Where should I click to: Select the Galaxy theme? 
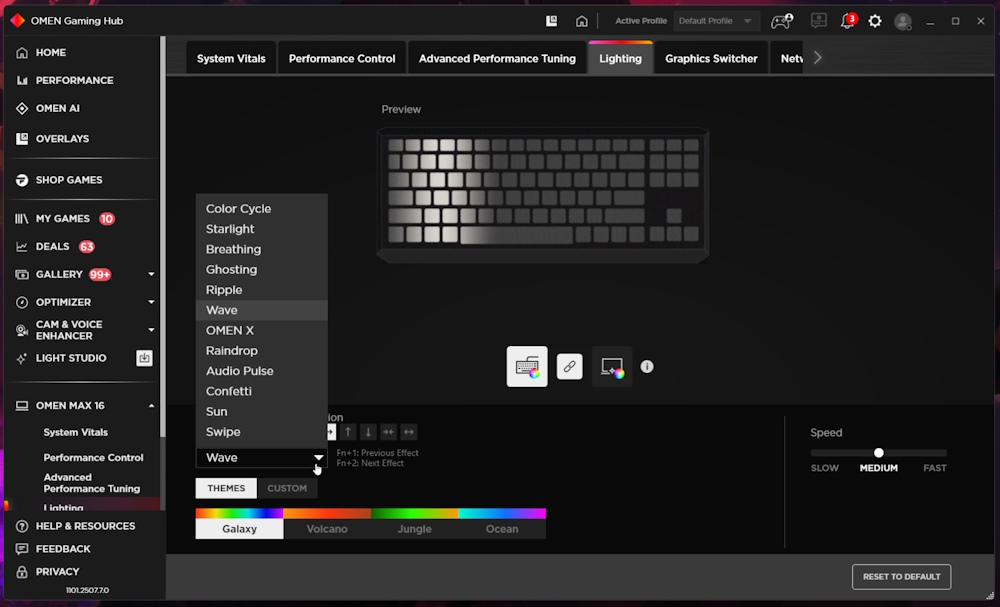click(x=240, y=523)
